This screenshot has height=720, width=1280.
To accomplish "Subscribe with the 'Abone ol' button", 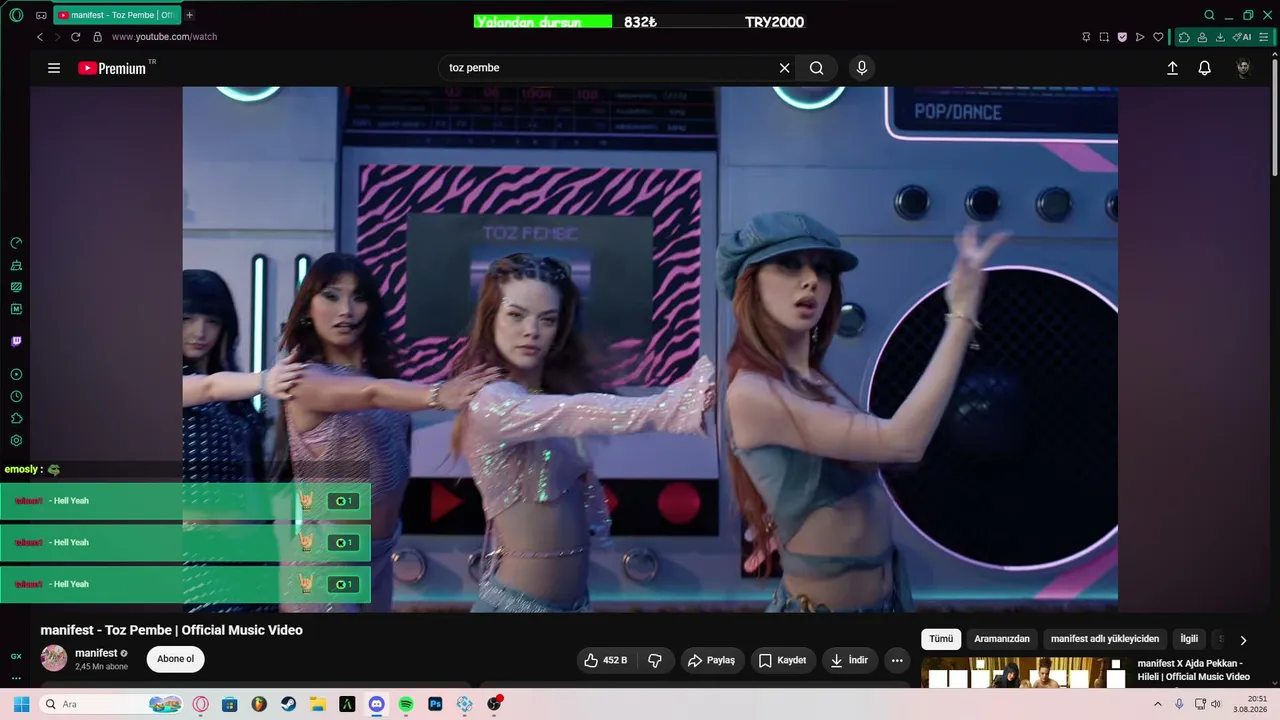I will pos(176,659).
